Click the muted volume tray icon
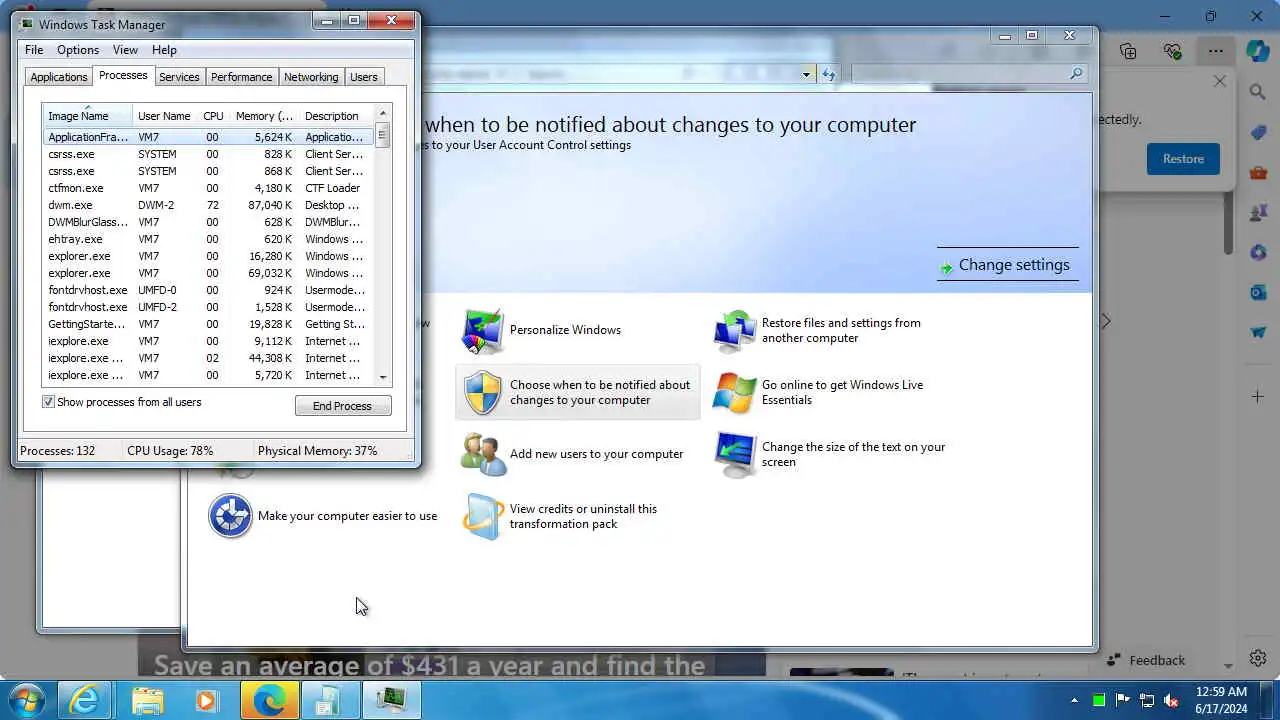Viewport: 1280px width, 720px height. point(1172,700)
